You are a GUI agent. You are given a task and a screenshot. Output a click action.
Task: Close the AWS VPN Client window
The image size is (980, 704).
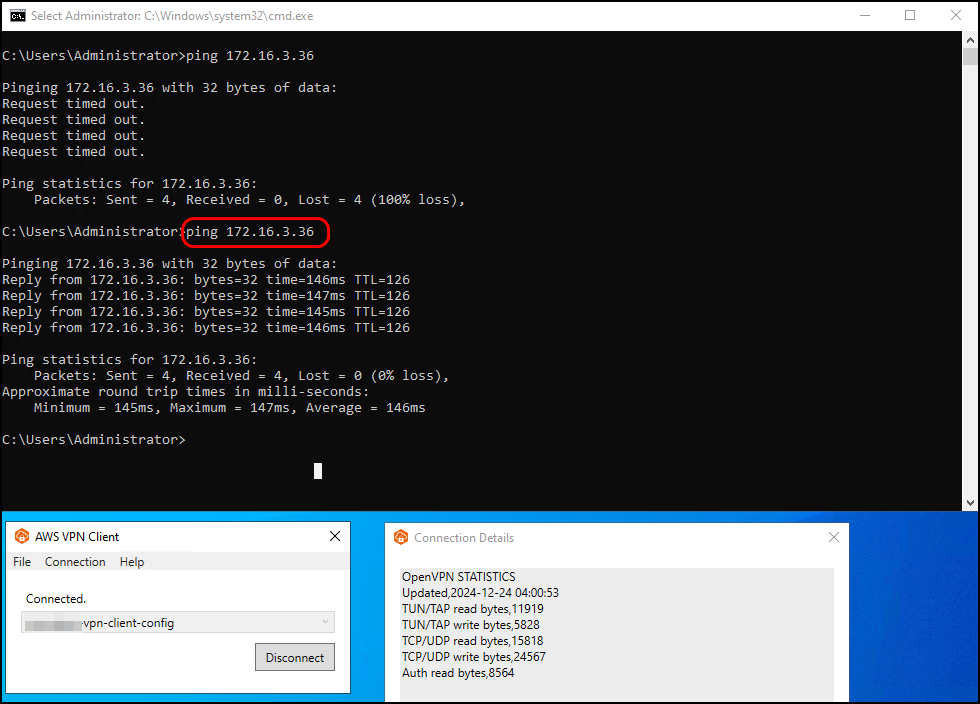(335, 536)
